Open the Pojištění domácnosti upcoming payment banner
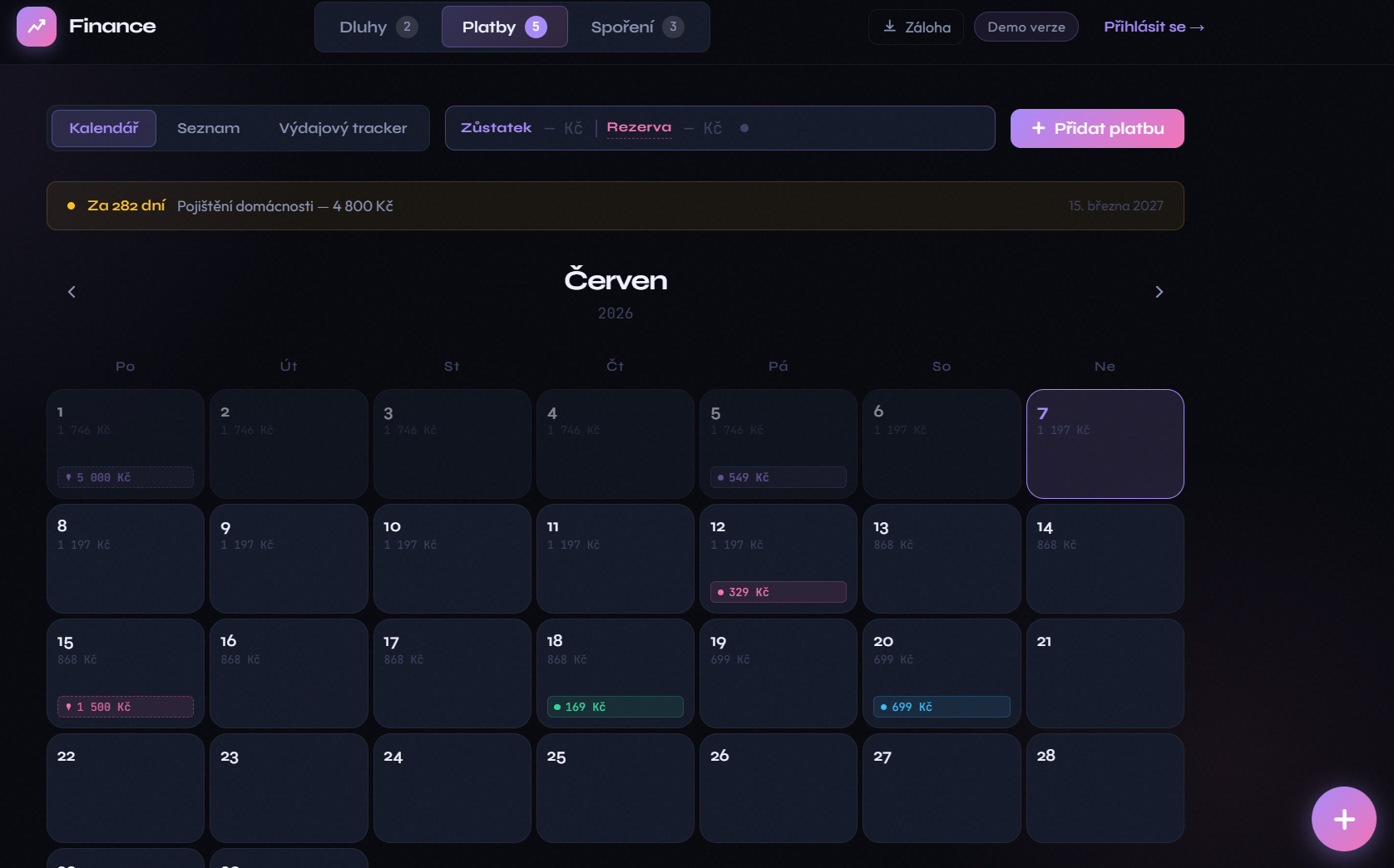 615,206
